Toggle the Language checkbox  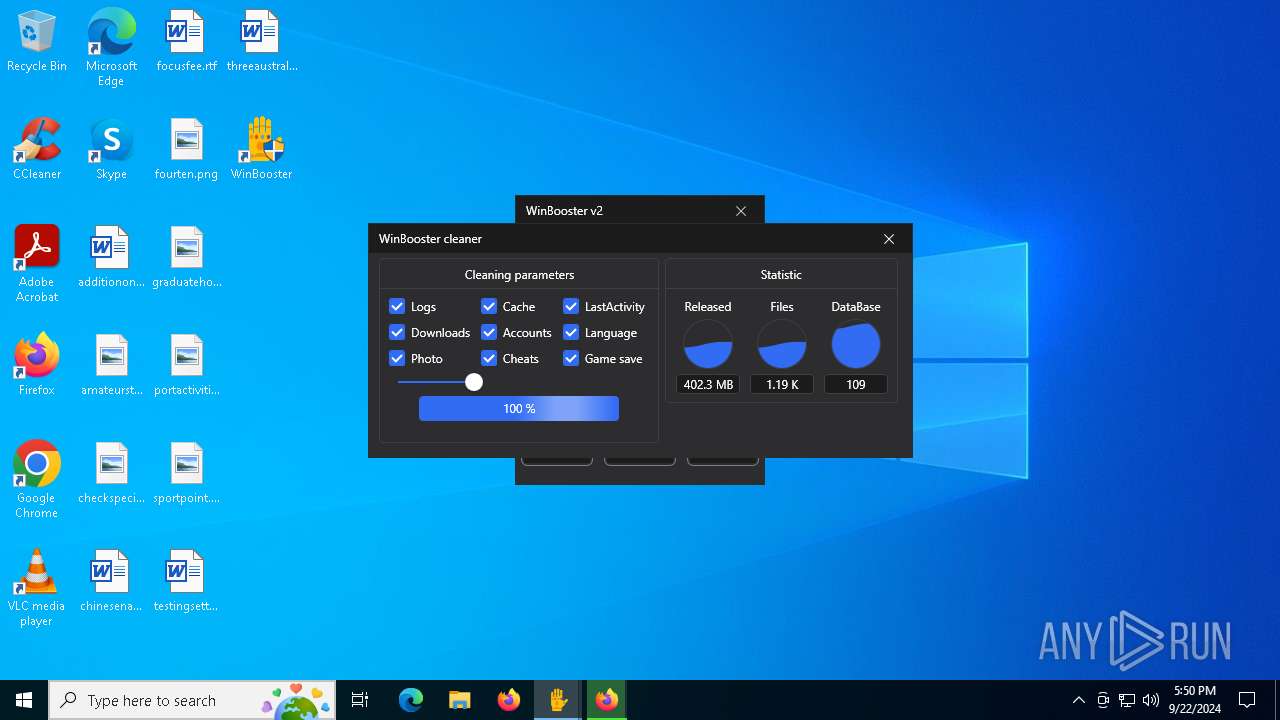click(571, 332)
